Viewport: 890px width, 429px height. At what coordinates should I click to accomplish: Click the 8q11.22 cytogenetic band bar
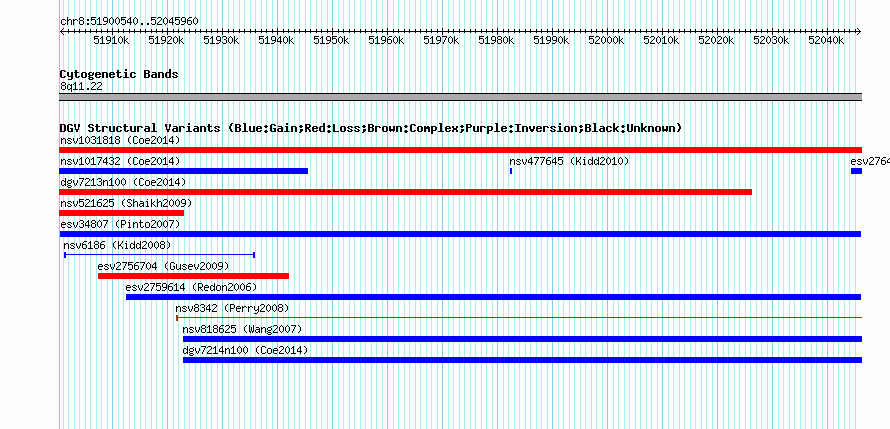point(460,97)
